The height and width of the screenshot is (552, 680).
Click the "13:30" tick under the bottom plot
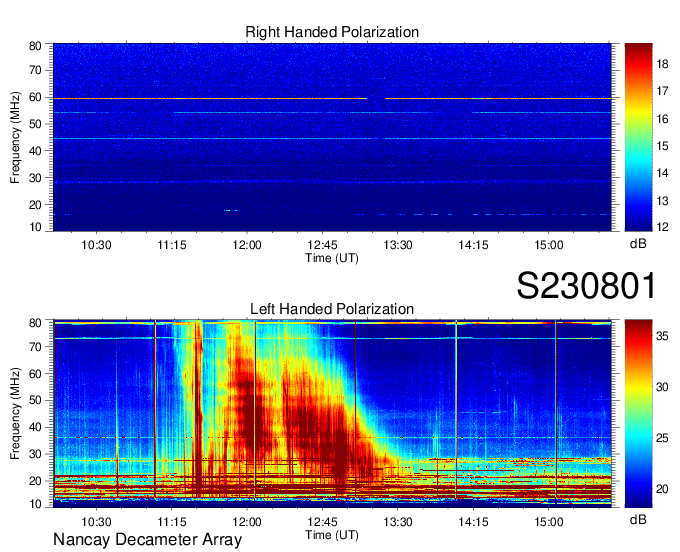pos(398,521)
